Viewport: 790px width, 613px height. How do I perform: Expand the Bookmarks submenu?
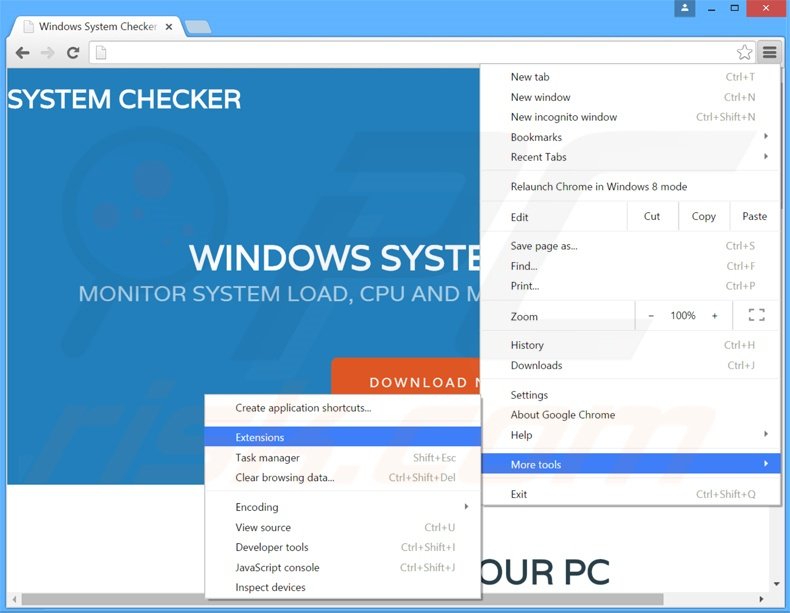pyautogui.click(x=630, y=137)
